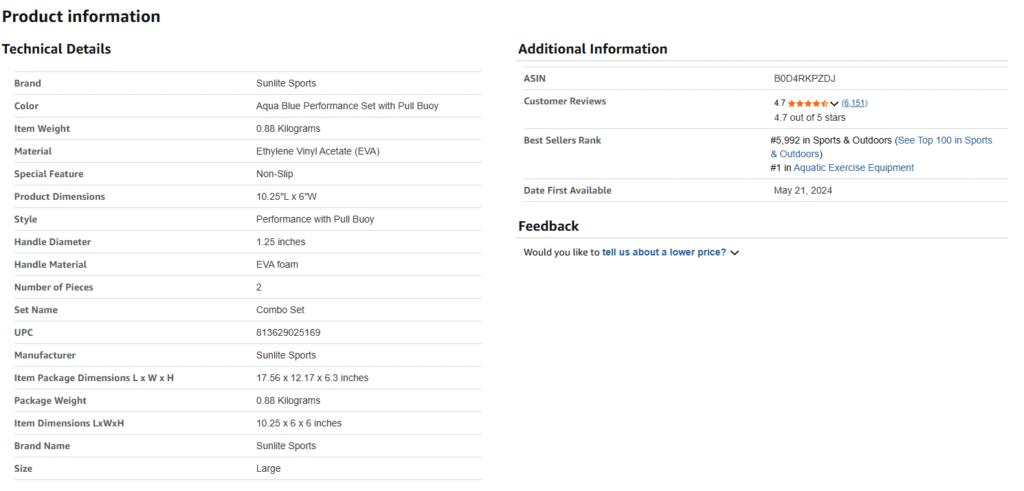Click the 4.7 rating number before stars
The height and width of the screenshot is (491, 1024).
[779, 103]
